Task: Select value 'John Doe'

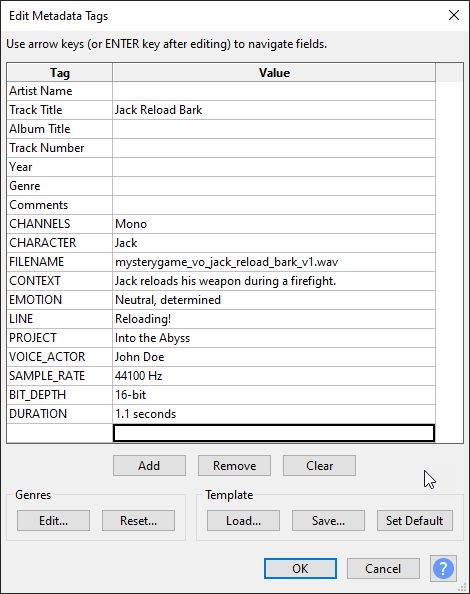Action: coord(274,356)
